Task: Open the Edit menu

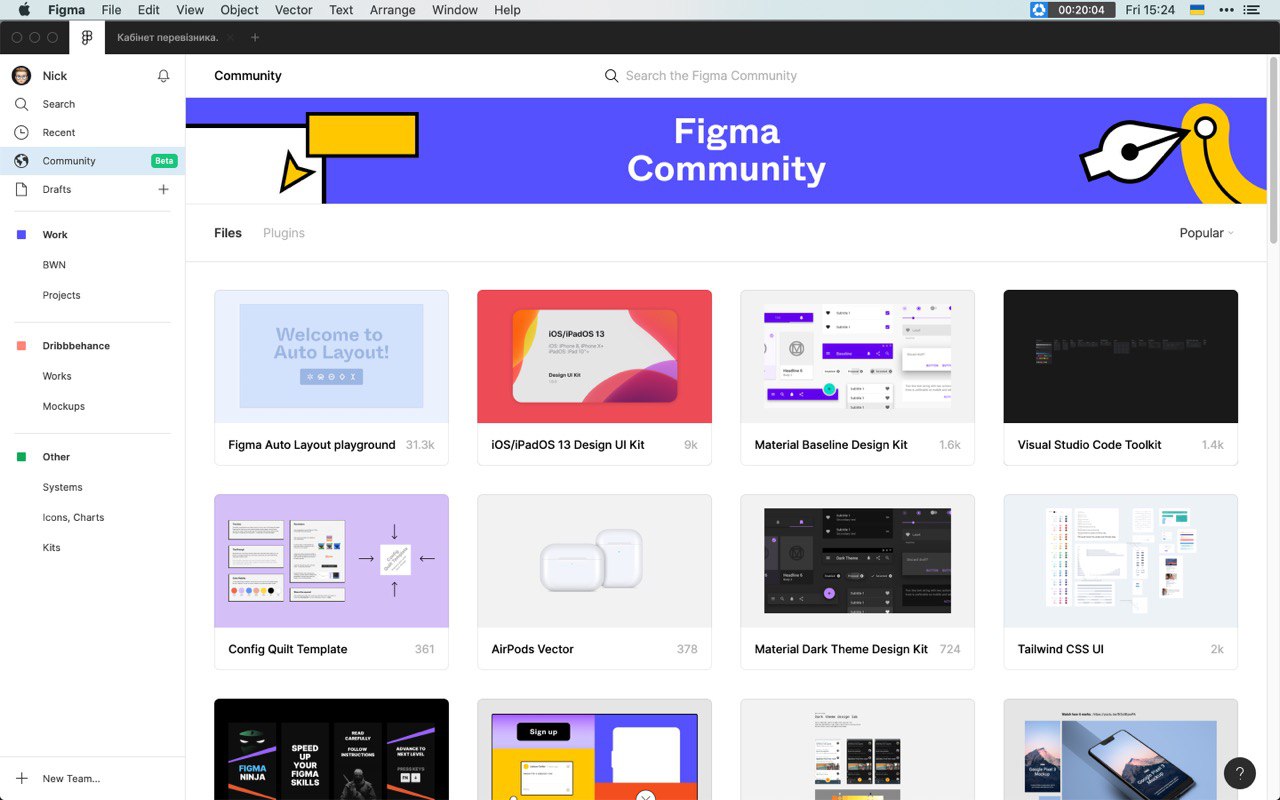Action: 149,10
